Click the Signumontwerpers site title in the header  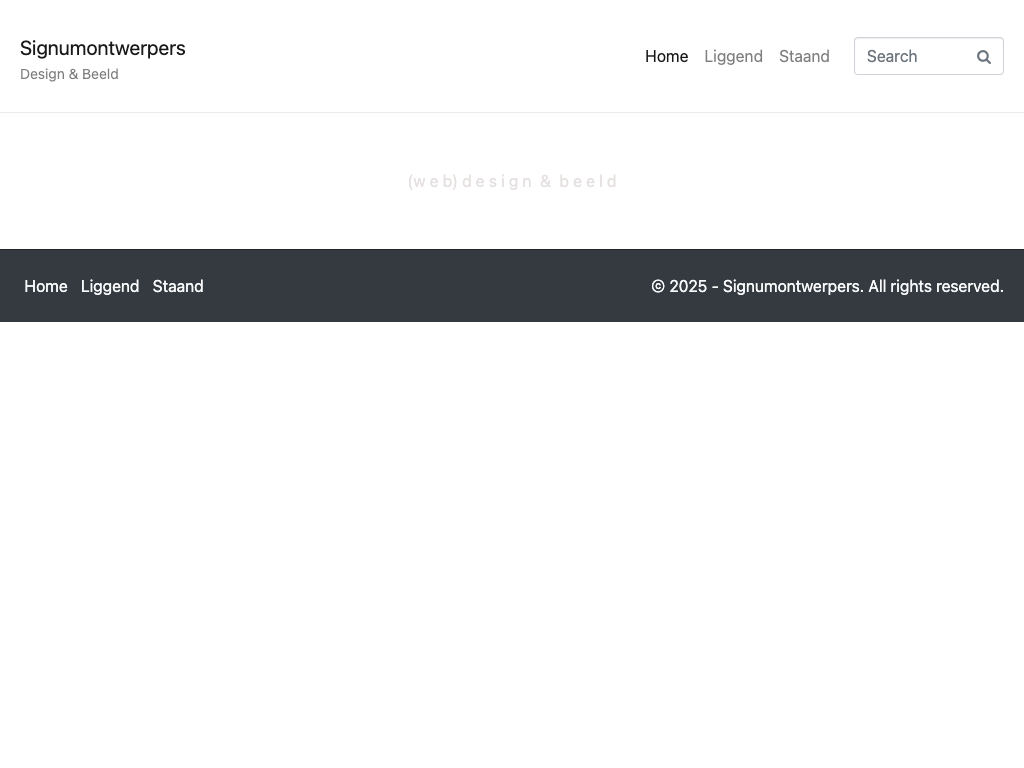coord(102,48)
